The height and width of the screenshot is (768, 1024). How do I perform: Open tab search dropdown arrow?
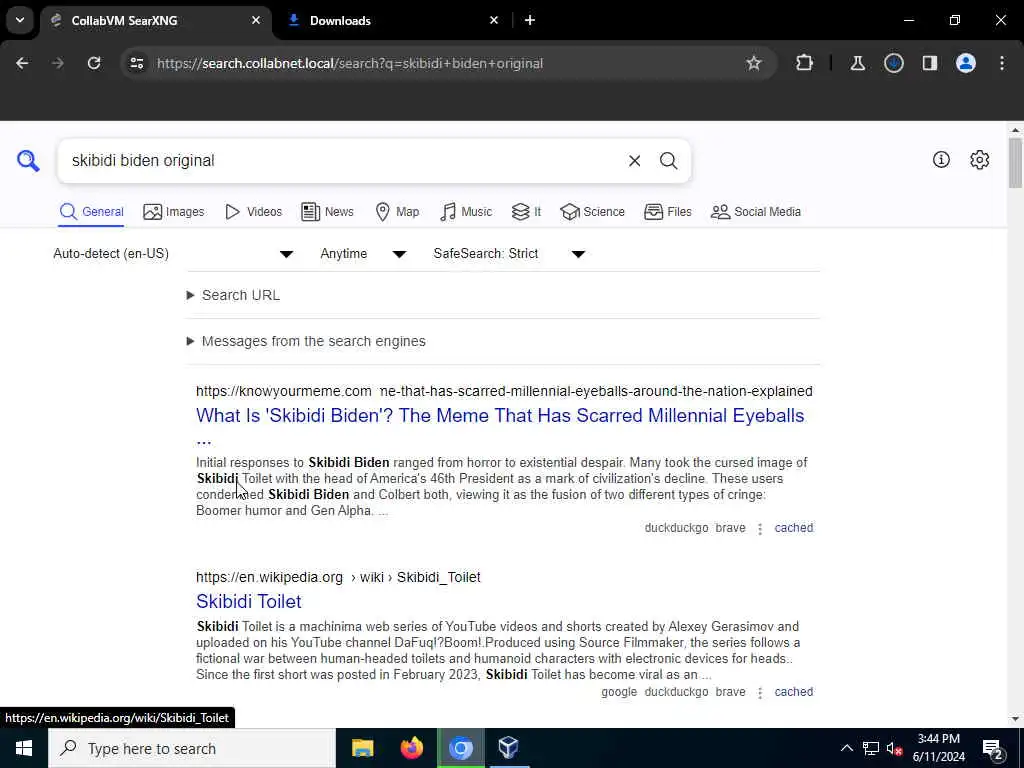(x=20, y=20)
